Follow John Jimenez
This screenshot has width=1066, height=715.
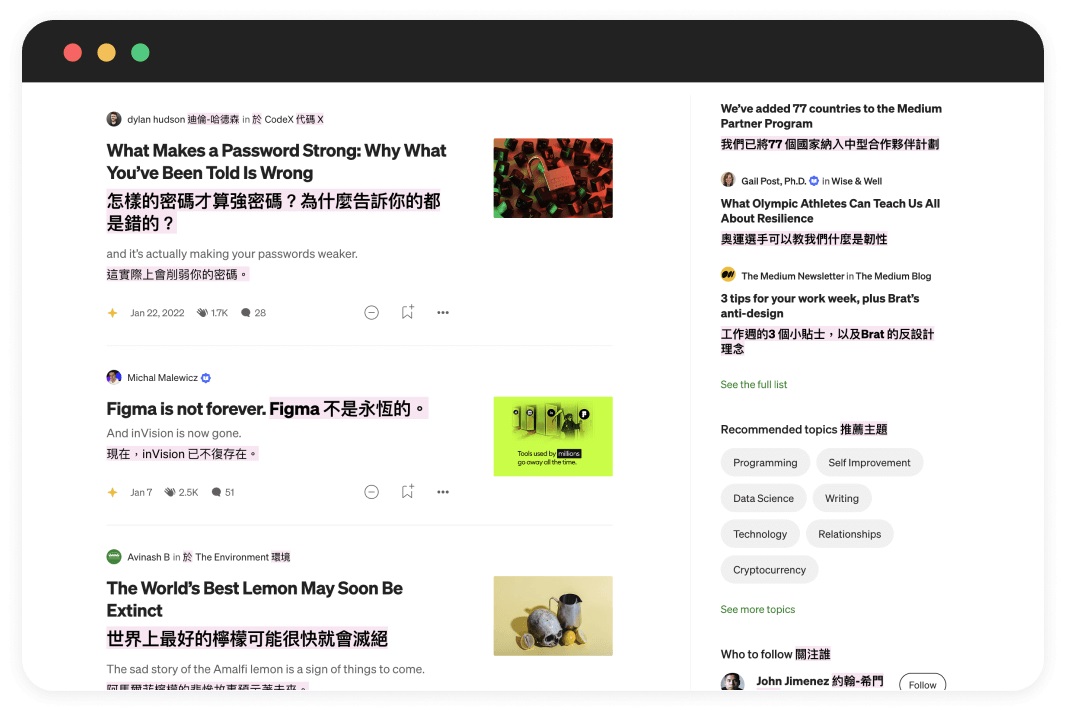(x=922, y=684)
